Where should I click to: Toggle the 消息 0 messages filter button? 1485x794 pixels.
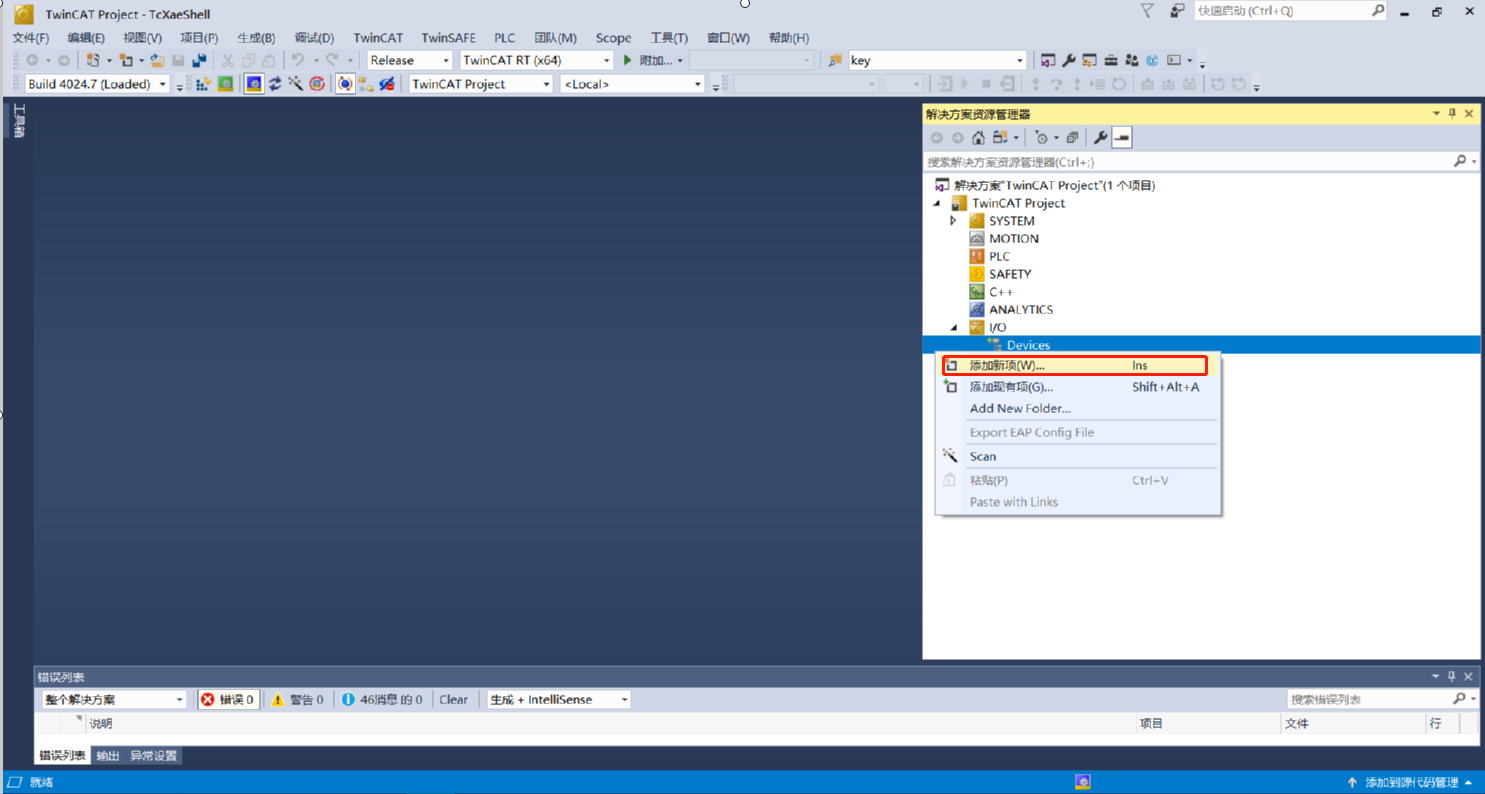382,699
